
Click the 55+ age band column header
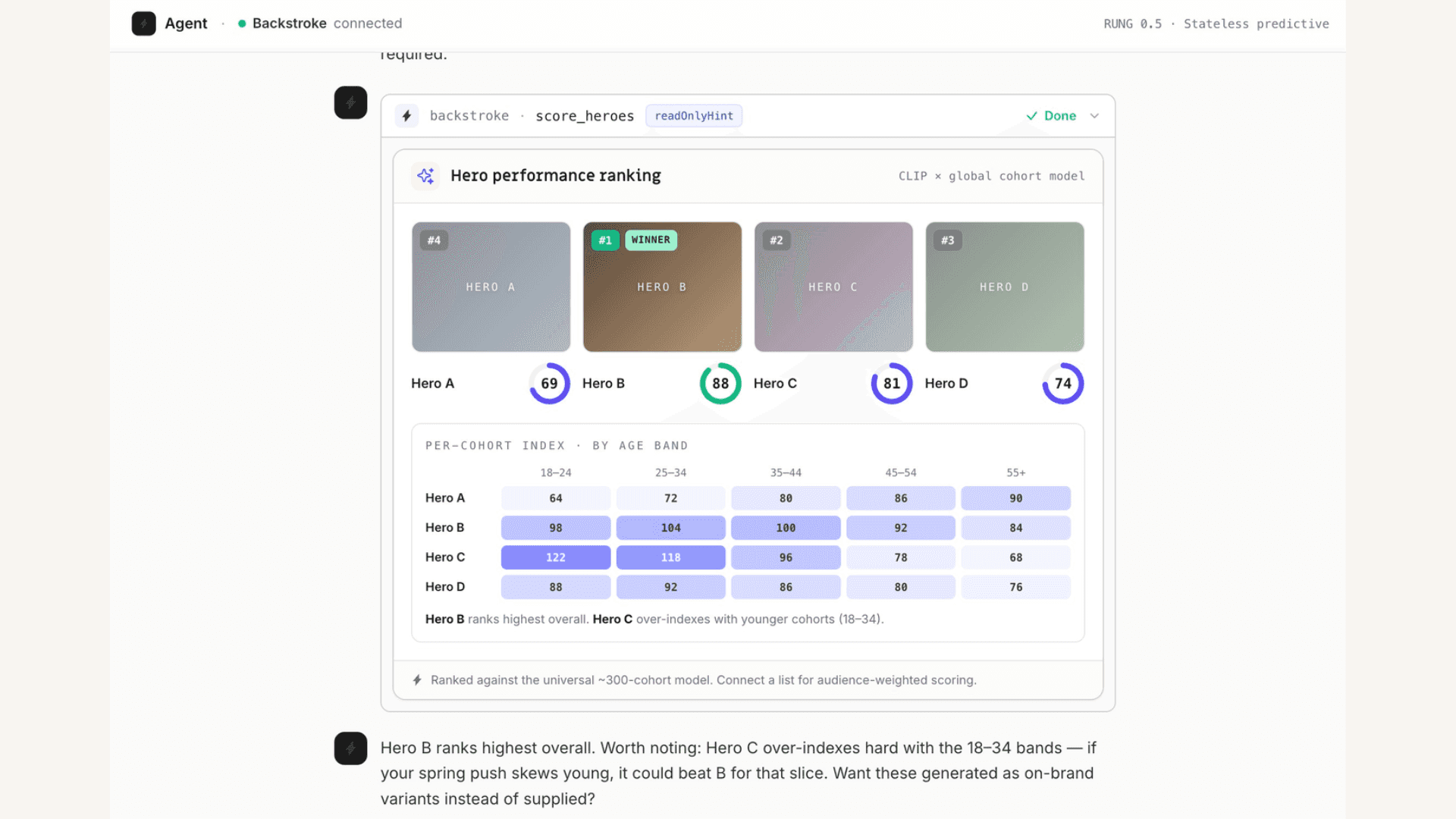point(1016,472)
